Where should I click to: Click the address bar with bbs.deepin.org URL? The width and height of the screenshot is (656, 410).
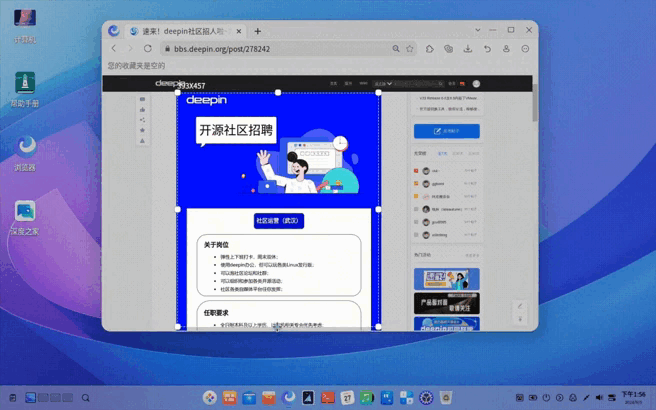click(x=289, y=49)
